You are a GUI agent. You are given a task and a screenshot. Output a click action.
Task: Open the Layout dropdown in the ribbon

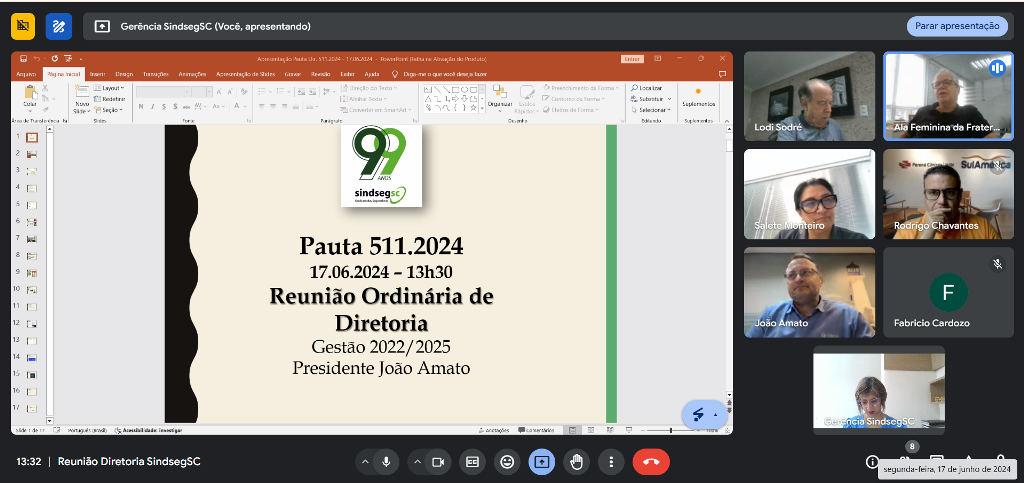tap(113, 88)
